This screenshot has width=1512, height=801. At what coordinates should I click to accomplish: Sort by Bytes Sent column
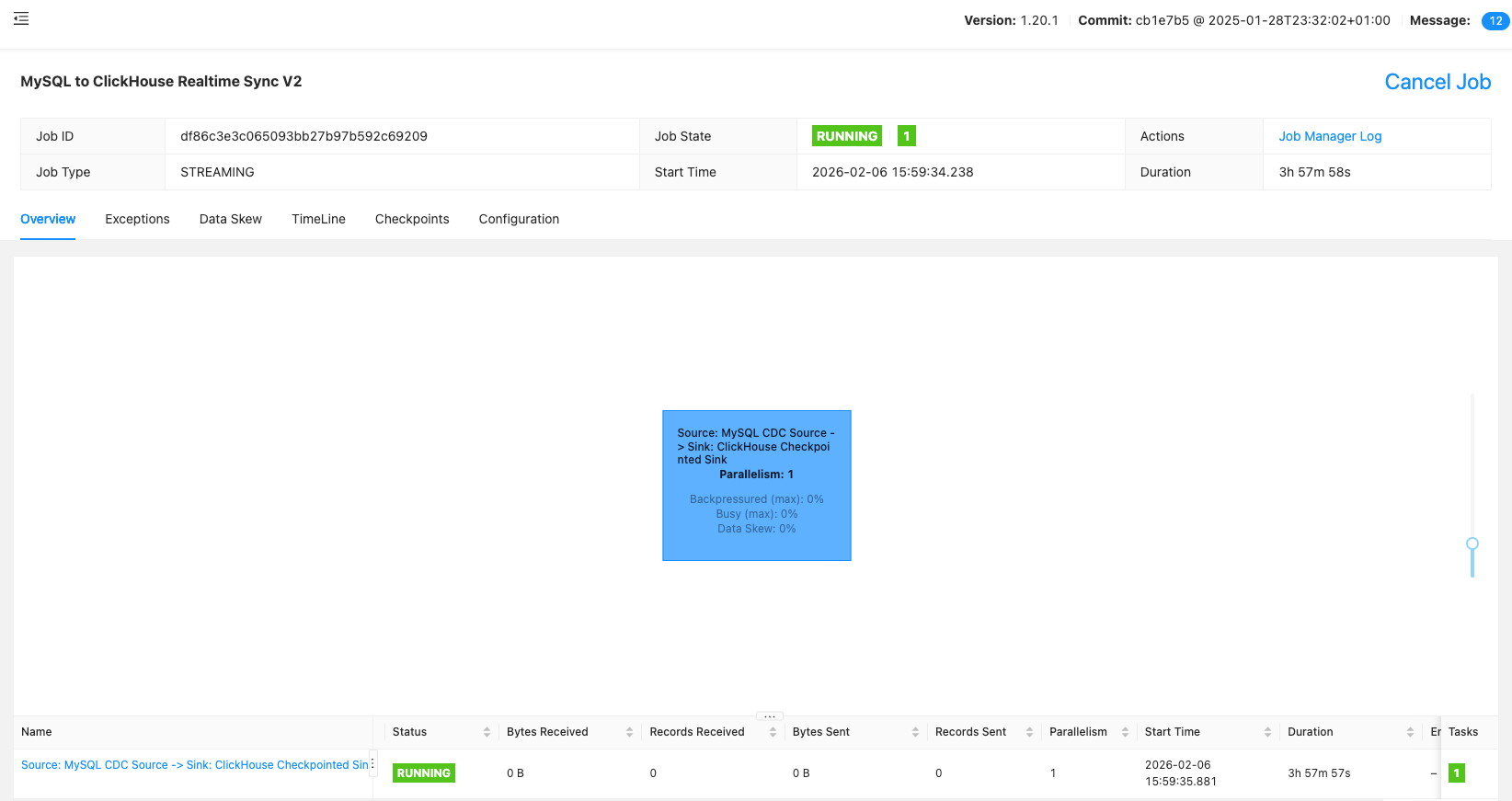[x=915, y=732]
